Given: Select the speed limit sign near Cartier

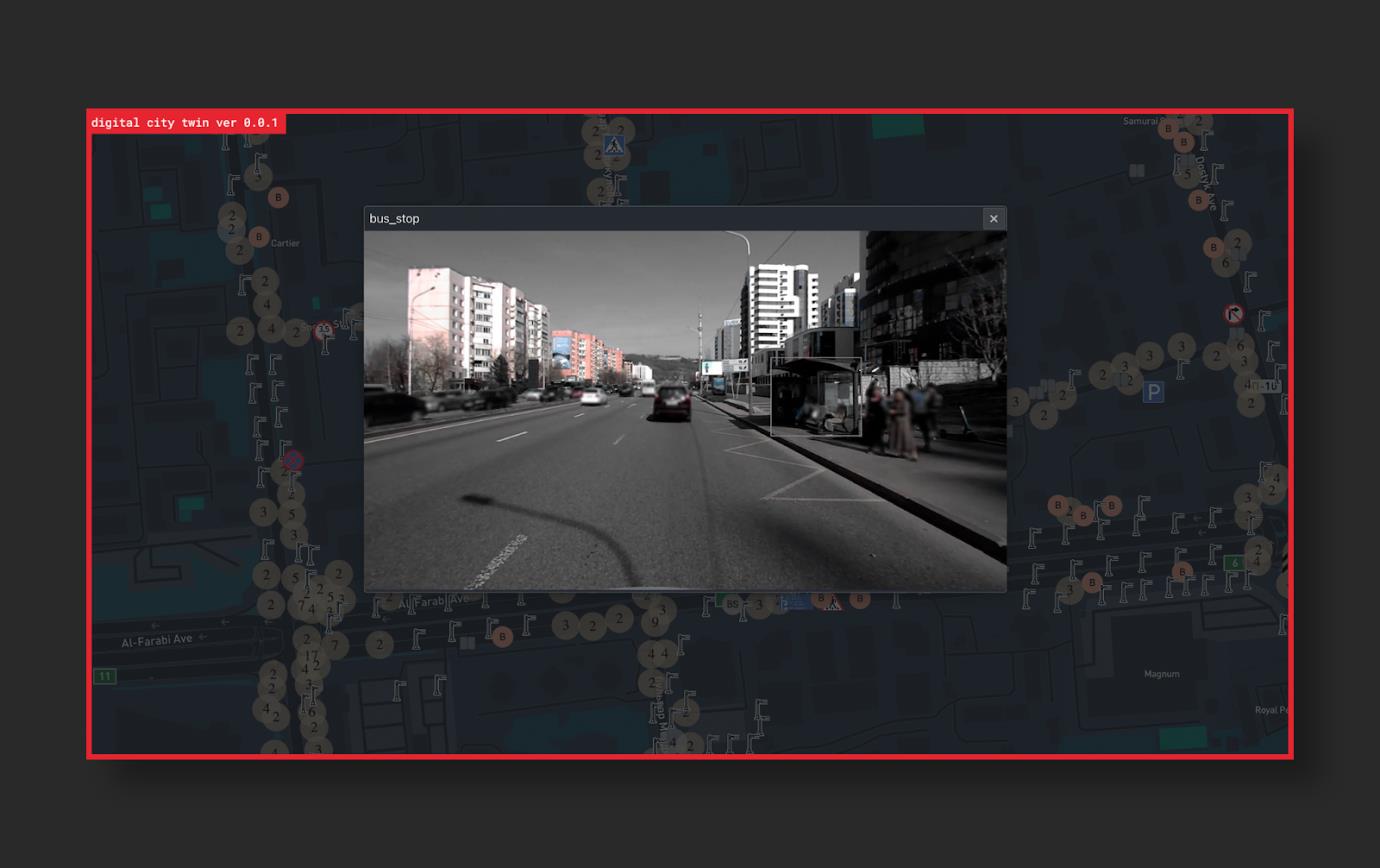Looking at the screenshot, I should pyautogui.click(x=323, y=330).
